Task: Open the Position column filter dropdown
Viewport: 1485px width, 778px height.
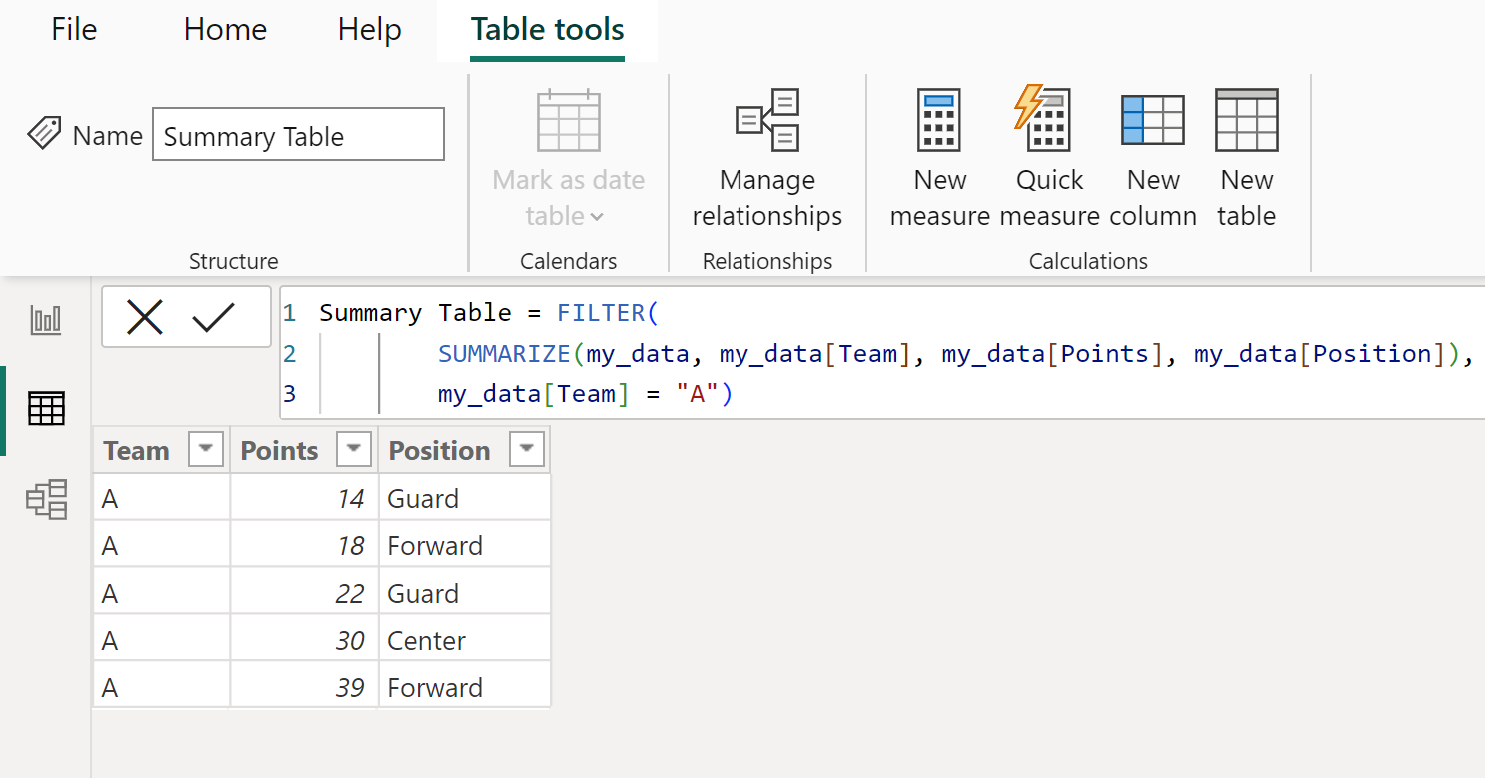Action: [x=527, y=449]
